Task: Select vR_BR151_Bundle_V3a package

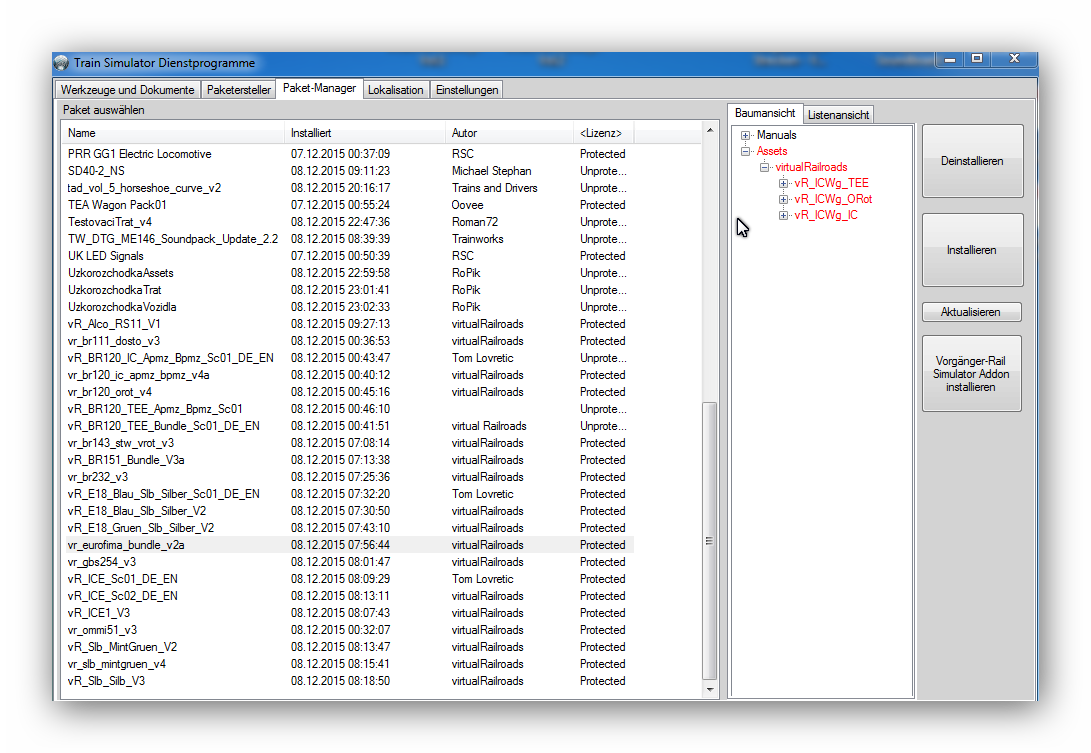Action: pyautogui.click(x=348, y=460)
